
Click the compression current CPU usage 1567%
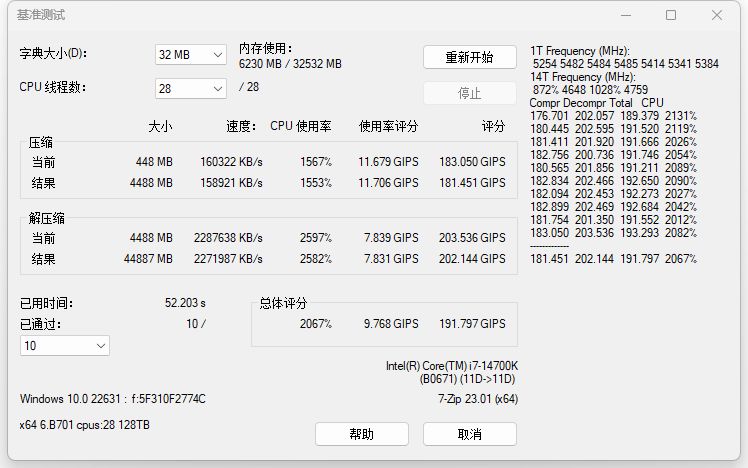tap(316, 162)
